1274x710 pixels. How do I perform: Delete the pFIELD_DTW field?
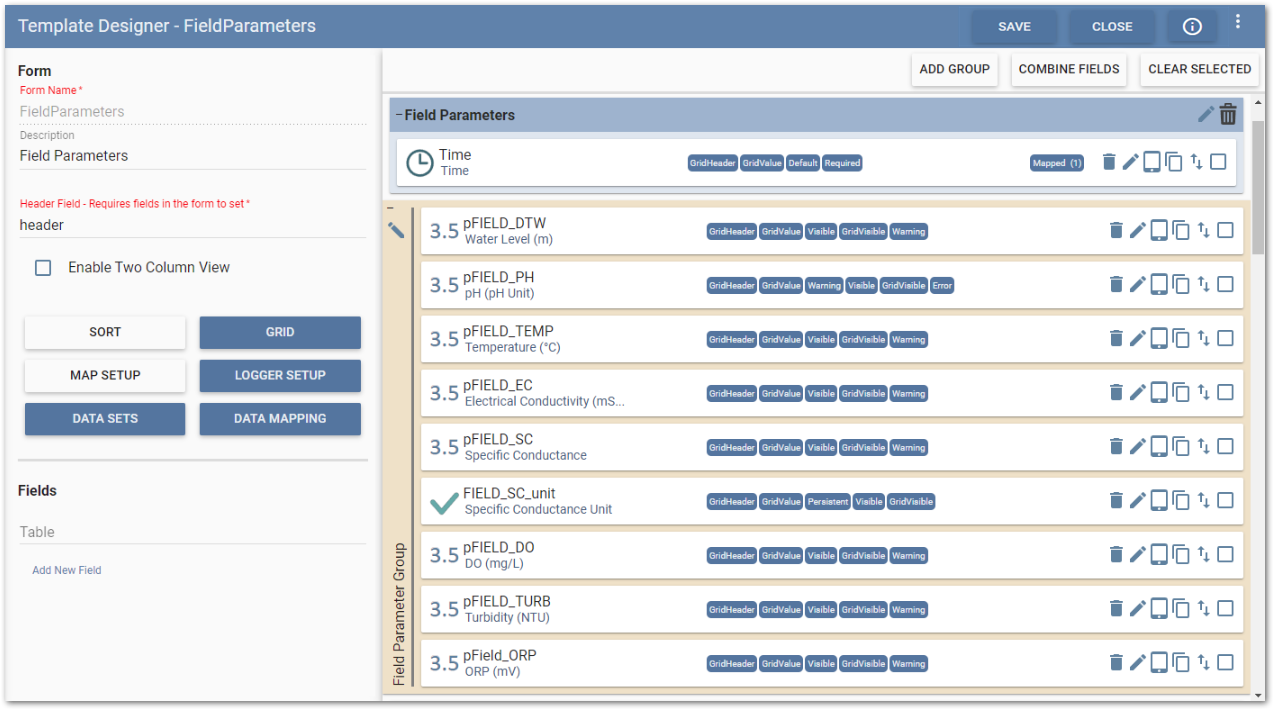click(x=1116, y=230)
